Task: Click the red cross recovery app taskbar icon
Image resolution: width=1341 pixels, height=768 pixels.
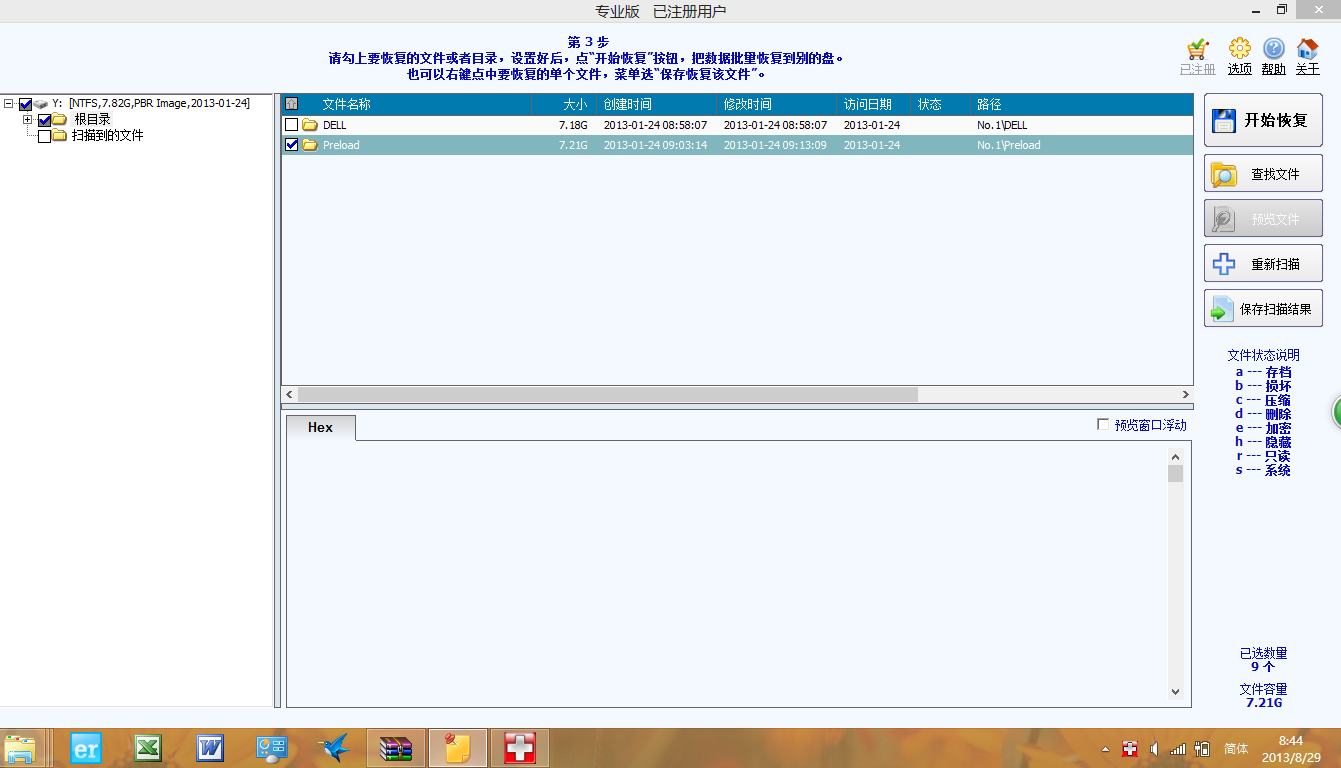Action: tap(519, 748)
